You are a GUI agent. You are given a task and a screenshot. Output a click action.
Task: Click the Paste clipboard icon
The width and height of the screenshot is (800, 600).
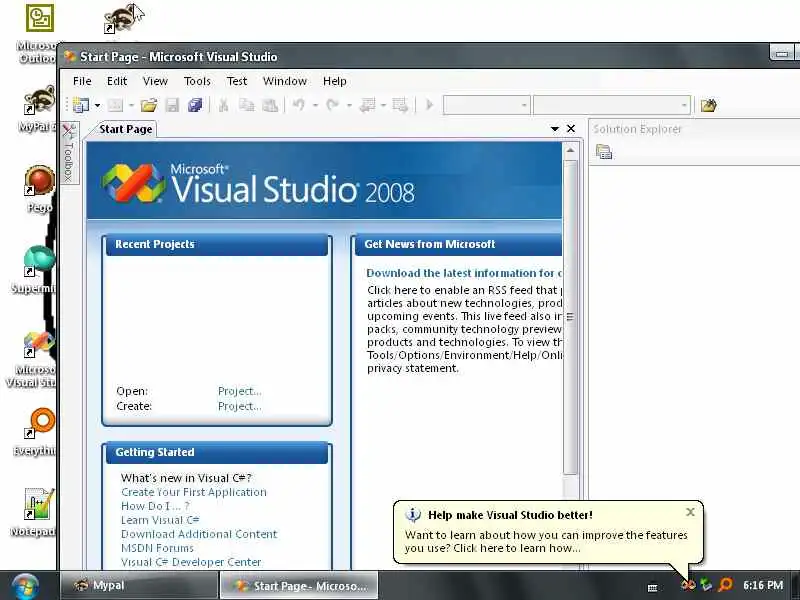(x=270, y=106)
